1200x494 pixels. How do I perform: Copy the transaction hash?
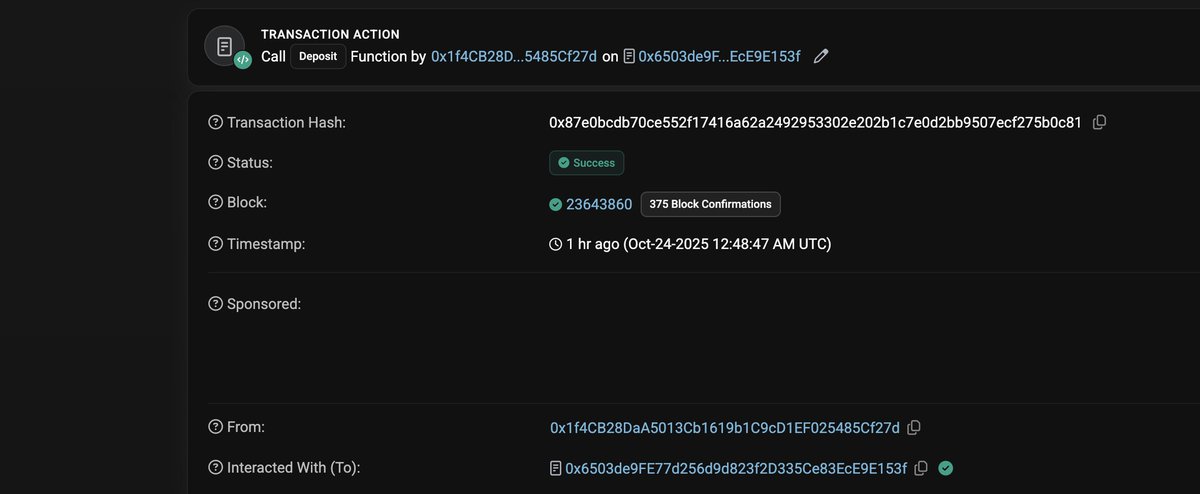pyautogui.click(x=1100, y=122)
